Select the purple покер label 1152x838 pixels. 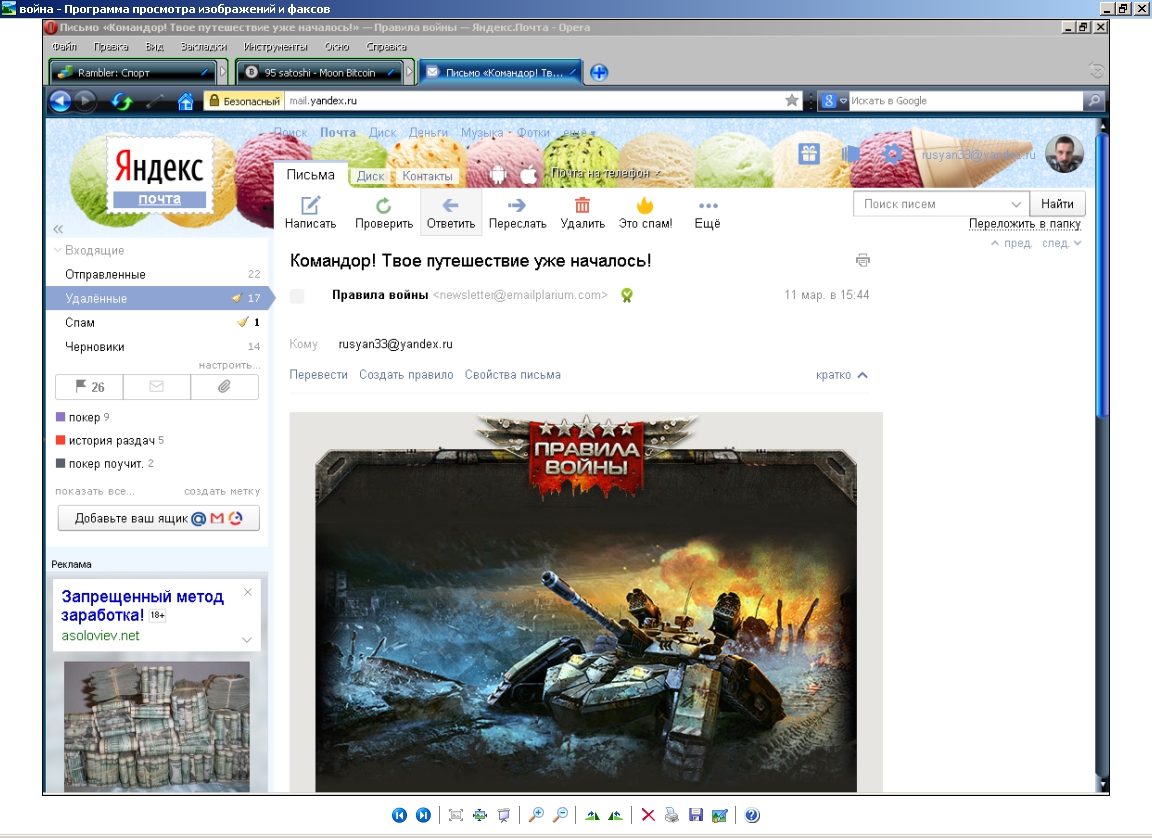point(83,417)
